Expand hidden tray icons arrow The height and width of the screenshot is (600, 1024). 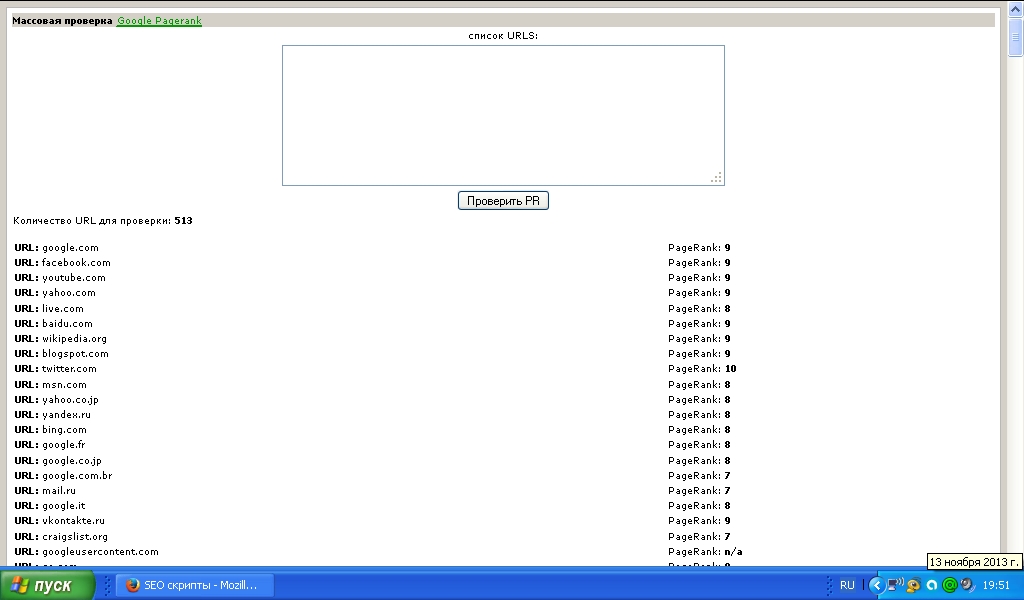(876, 585)
